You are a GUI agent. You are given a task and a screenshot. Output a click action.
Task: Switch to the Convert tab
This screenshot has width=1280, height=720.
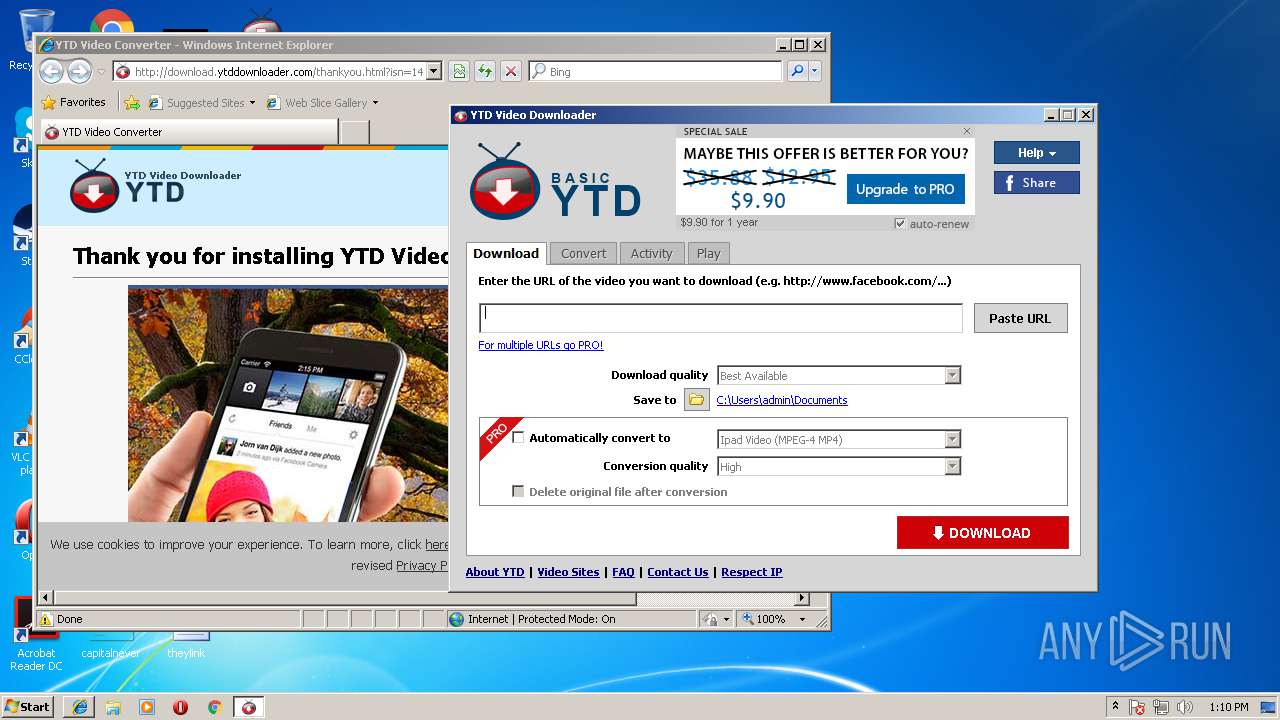pos(583,253)
